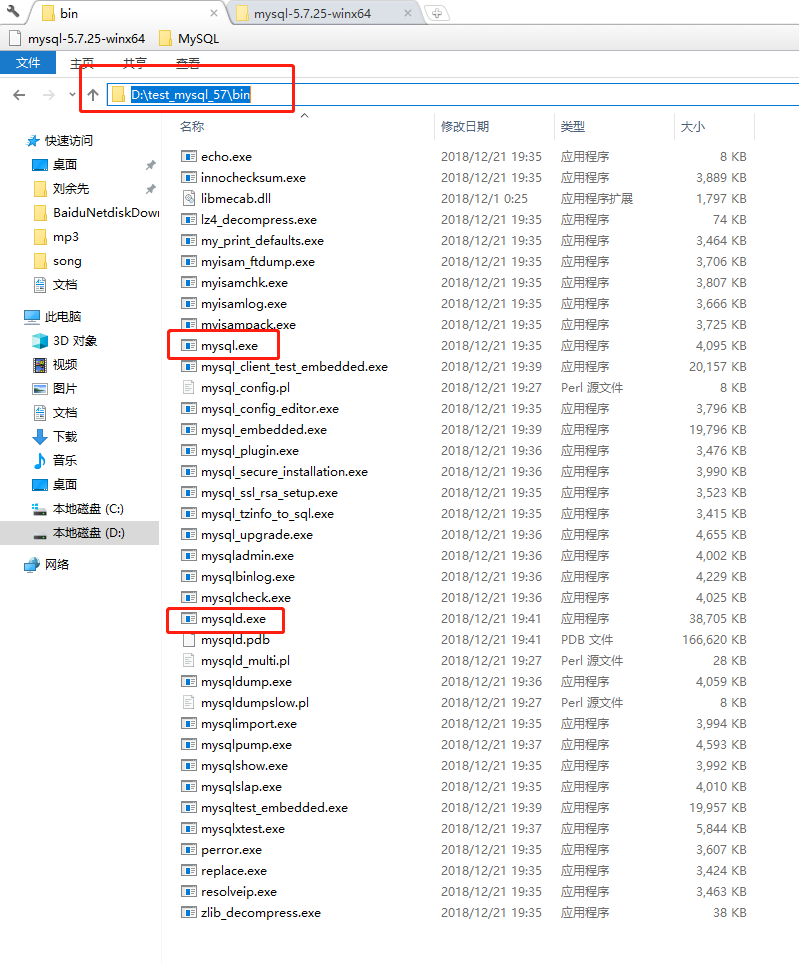799x965 pixels.
Task: Select mysql.exe file icon
Action: coord(188,345)
